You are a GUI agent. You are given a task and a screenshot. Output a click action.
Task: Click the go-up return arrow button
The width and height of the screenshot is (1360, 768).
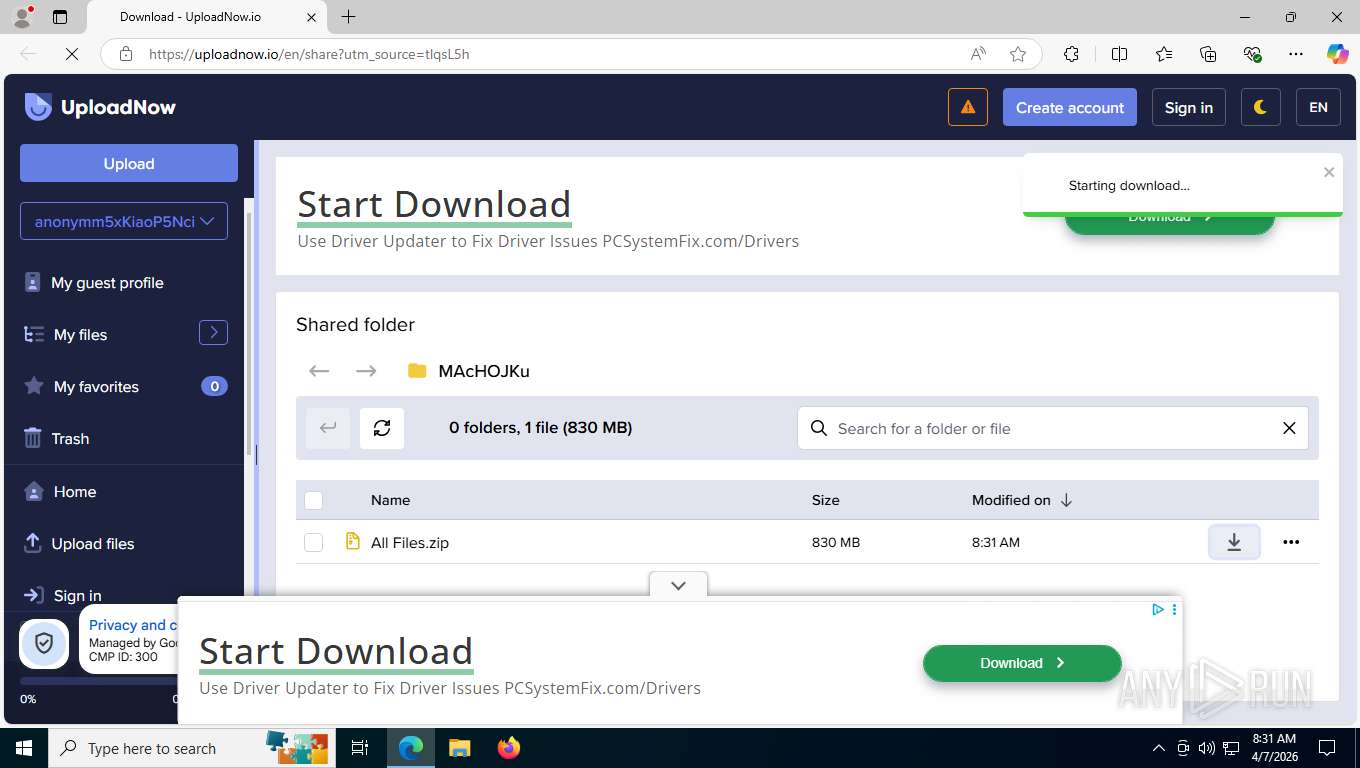point(328,428)
